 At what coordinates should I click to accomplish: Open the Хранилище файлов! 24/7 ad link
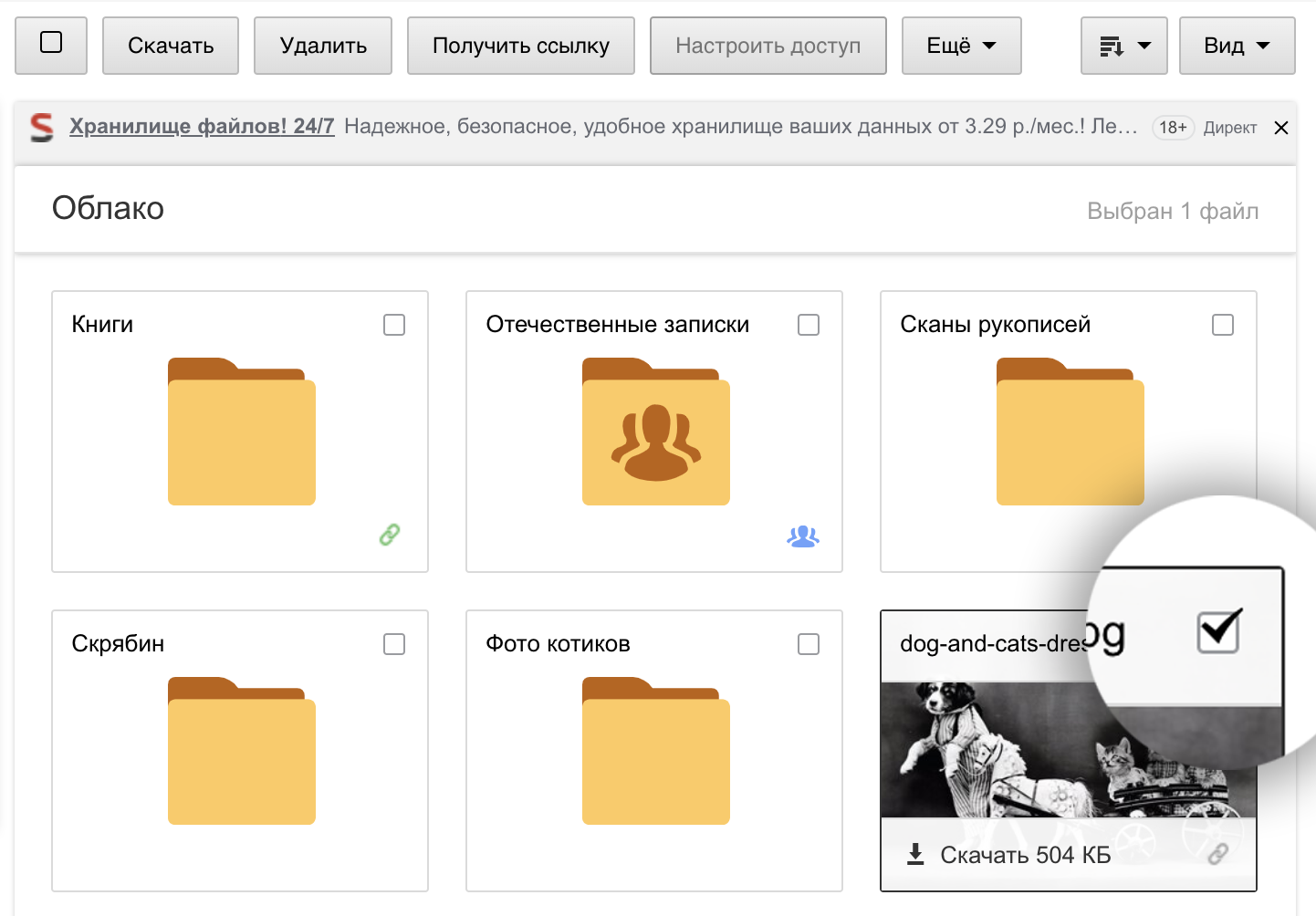tap(202, 126)
